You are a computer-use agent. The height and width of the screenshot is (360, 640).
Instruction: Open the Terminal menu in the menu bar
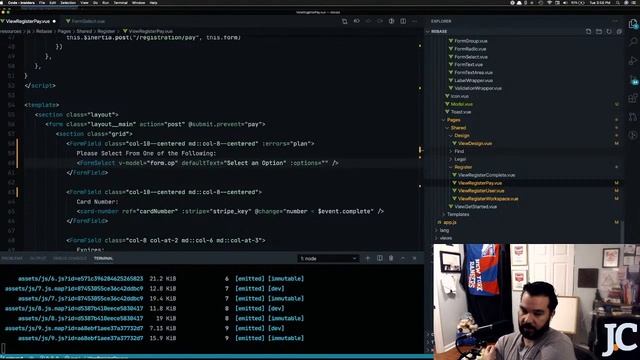click(120, 2)
